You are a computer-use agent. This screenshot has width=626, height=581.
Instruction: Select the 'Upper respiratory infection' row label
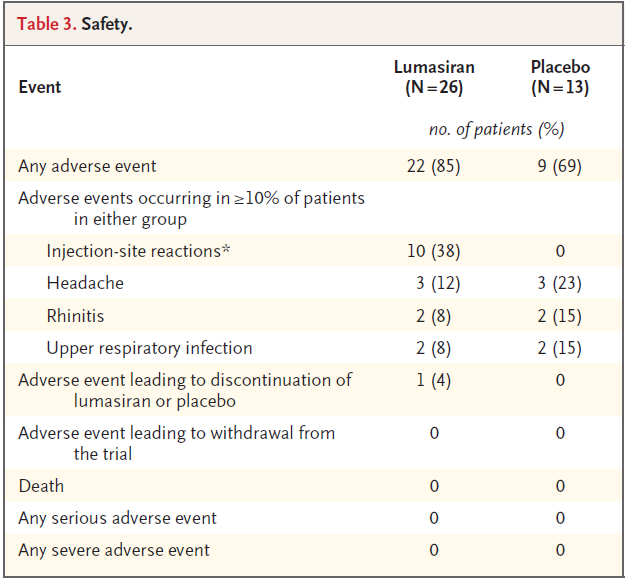(149, 348)
